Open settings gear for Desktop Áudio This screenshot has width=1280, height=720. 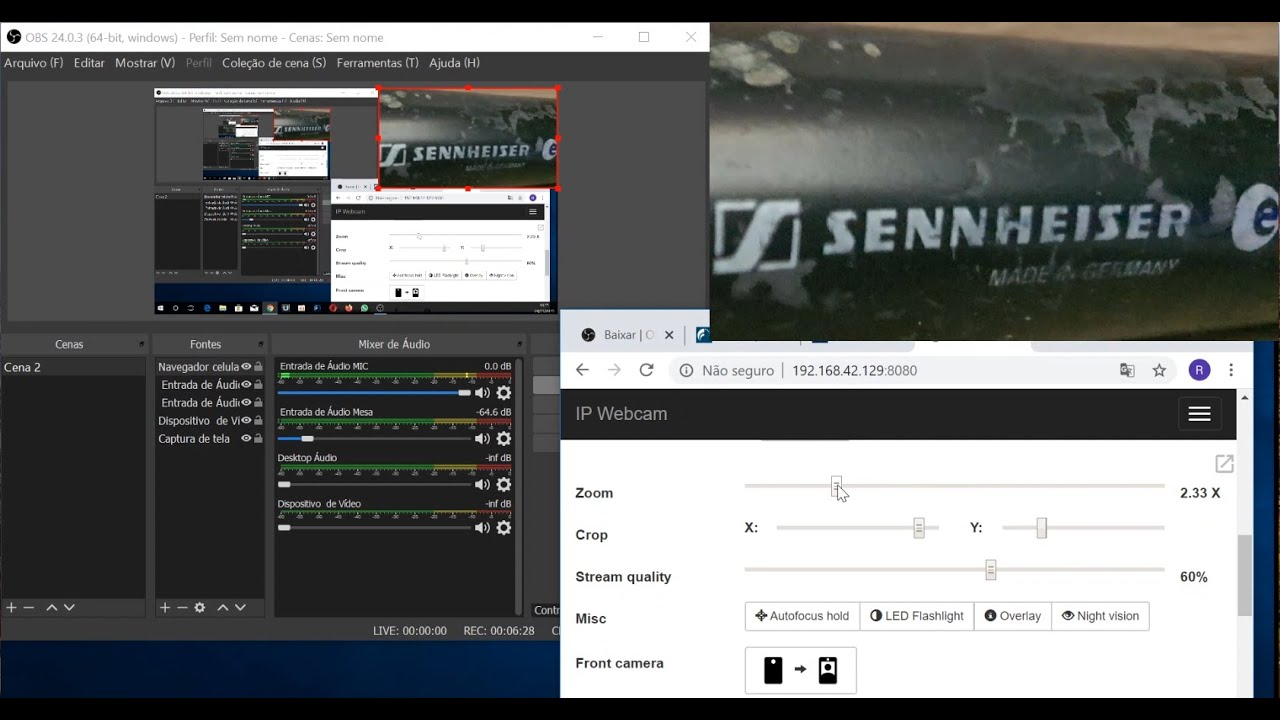point(504,484)
